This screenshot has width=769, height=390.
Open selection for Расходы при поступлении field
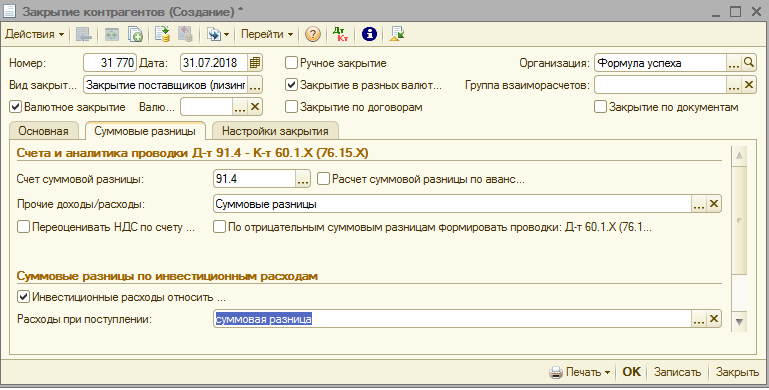click(x=699, y=319)
